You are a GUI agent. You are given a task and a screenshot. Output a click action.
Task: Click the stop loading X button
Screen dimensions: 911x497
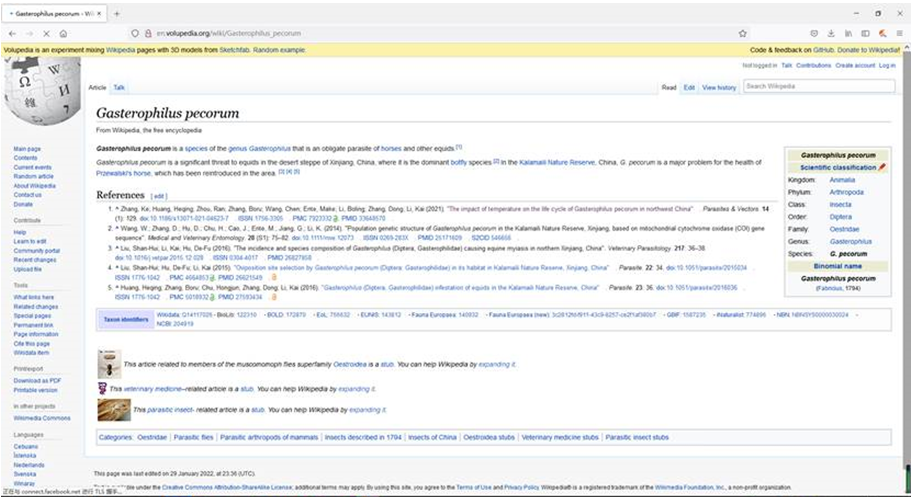[45, 33]
